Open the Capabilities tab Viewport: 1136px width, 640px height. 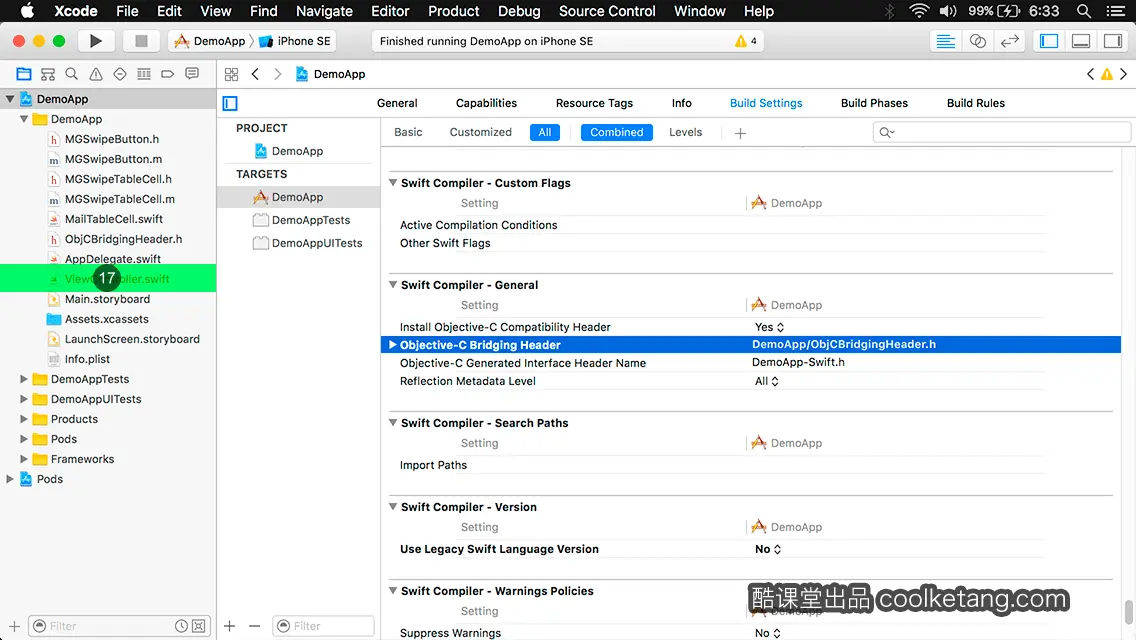(x=486, y=103)
